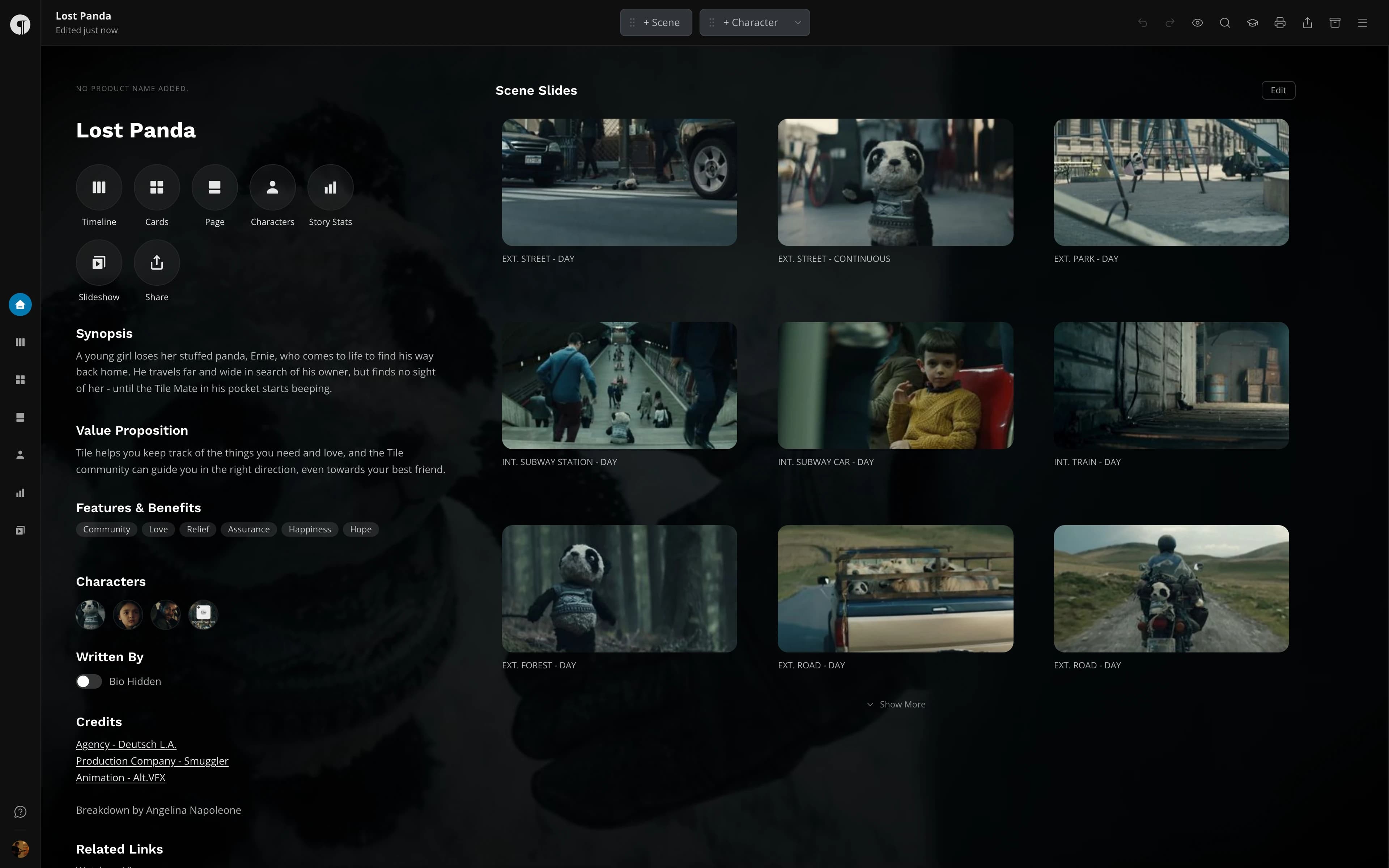Open the sheep truck road scene slide
Viewport: 1389px width, 868px height.
click(x=895, y=588)
